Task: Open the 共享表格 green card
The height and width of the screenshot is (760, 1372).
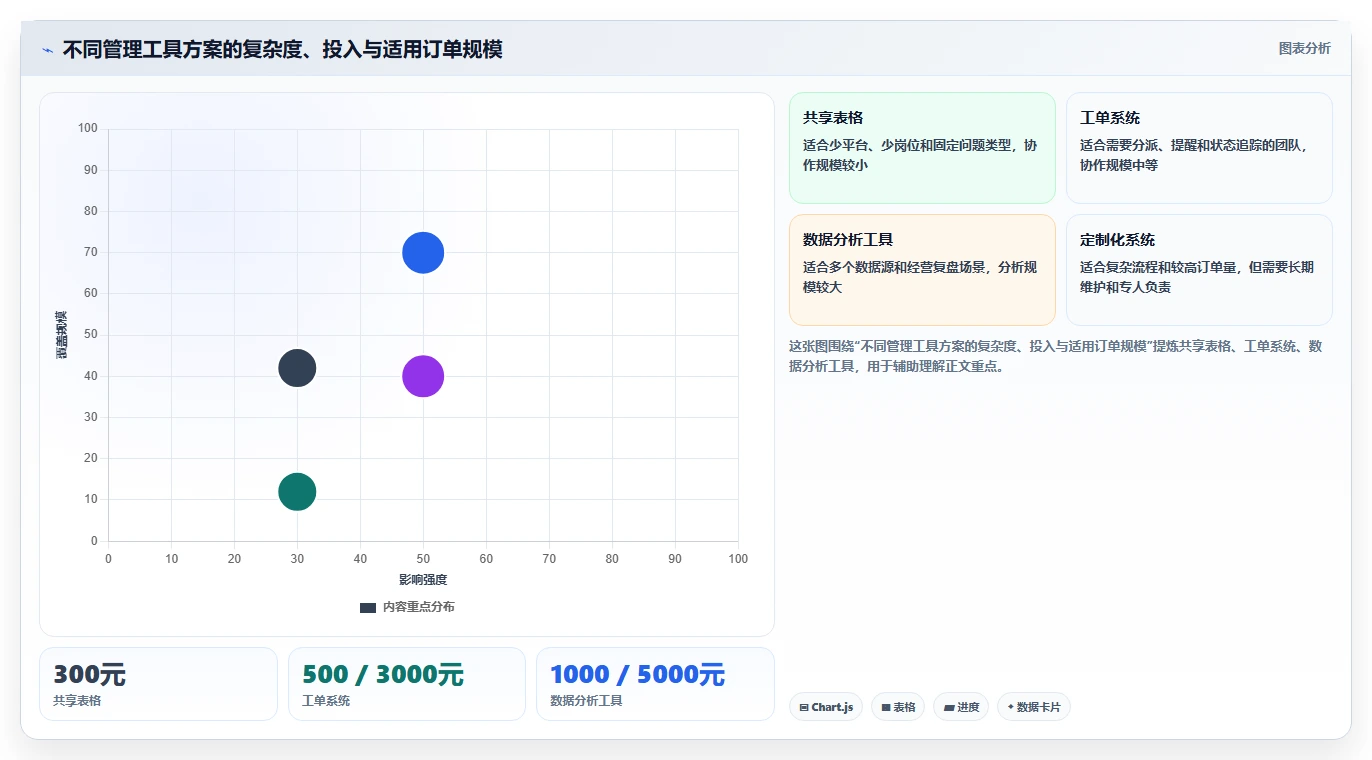Action: pos(922,148)
